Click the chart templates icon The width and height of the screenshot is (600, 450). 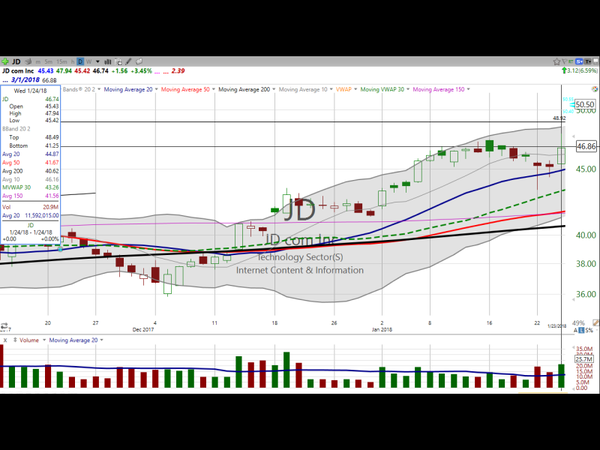(119, 62)
